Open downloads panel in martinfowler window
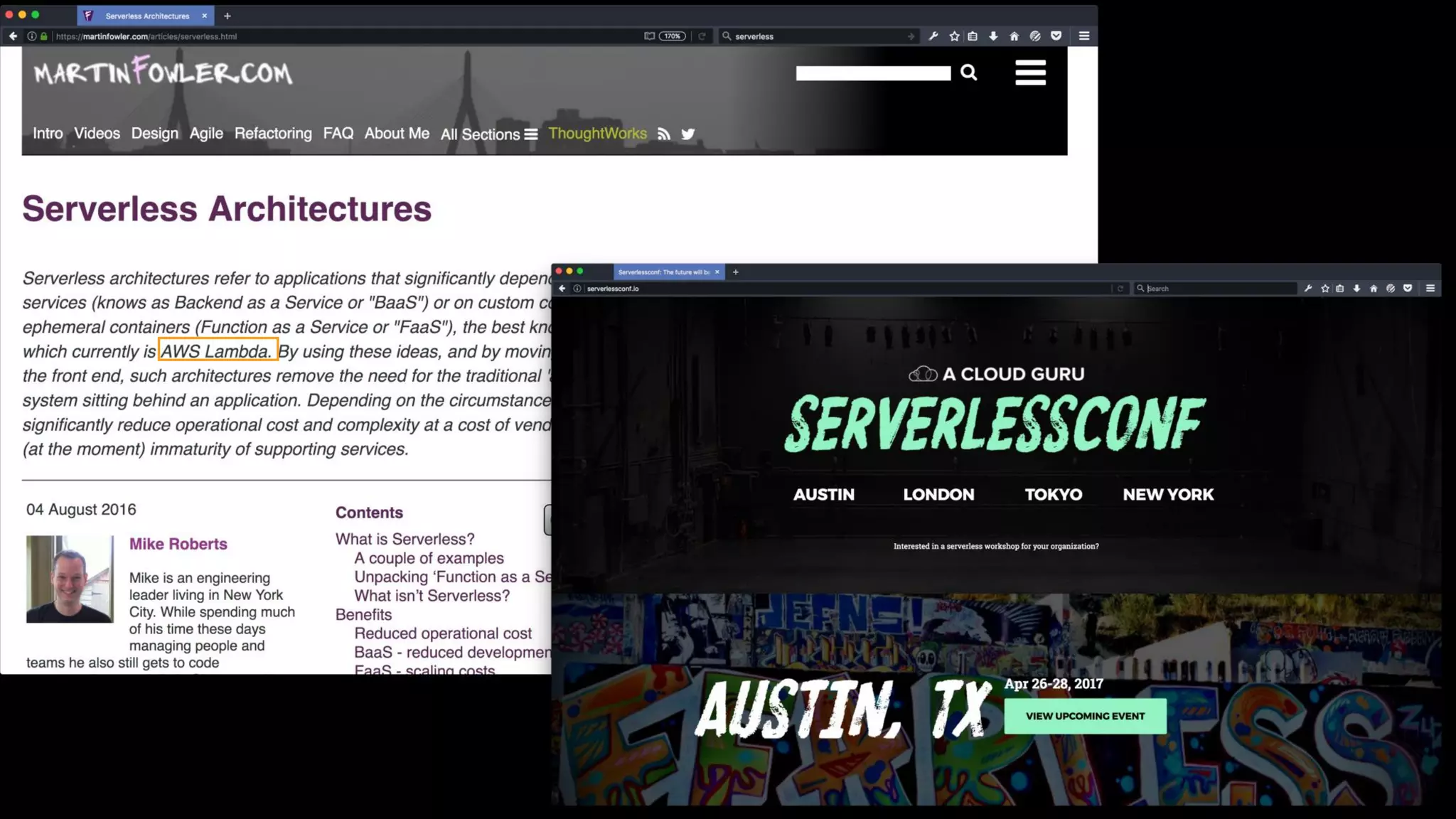 click(x=993, y=36)
